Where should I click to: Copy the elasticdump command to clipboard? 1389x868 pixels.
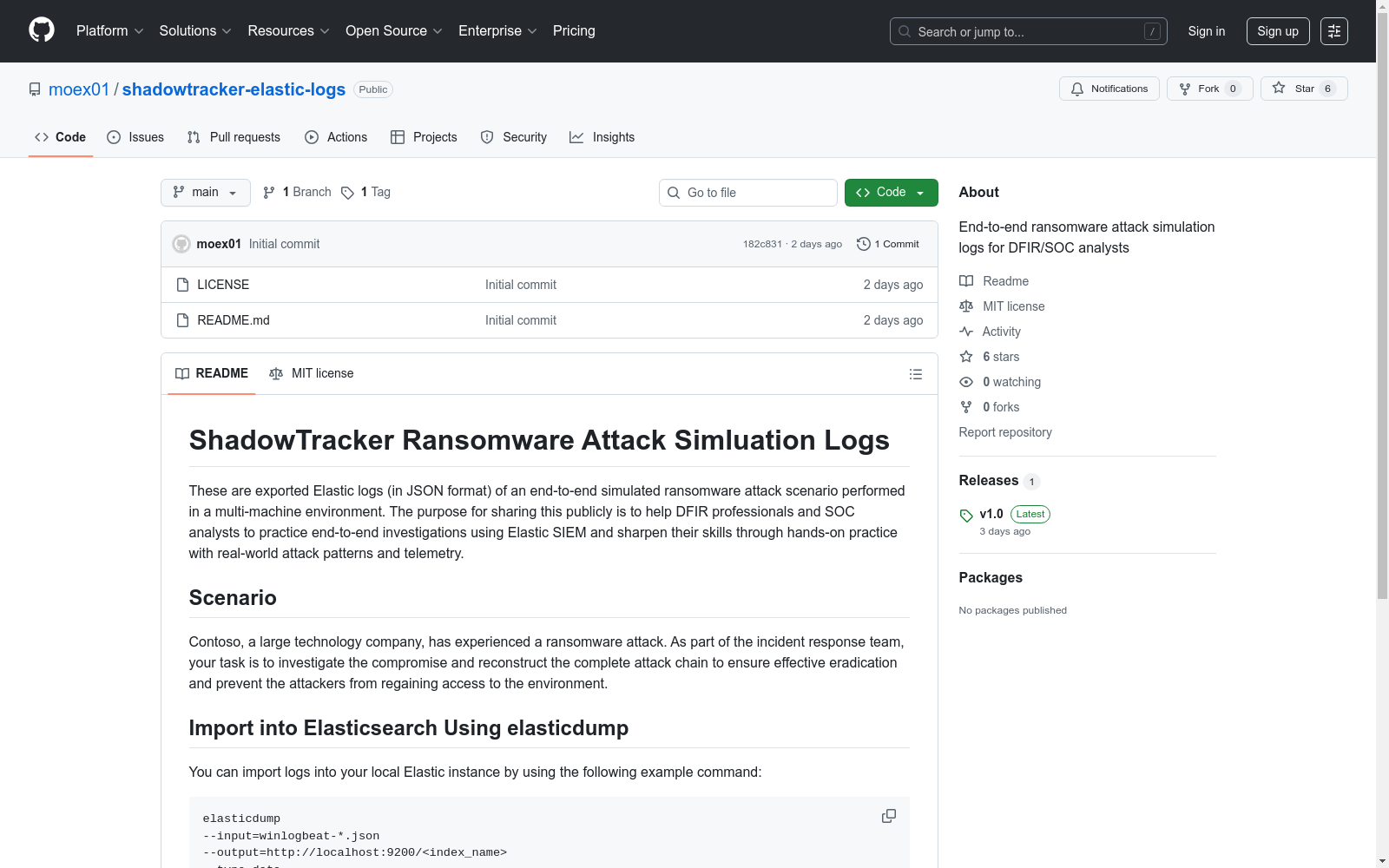pos(889,816)
